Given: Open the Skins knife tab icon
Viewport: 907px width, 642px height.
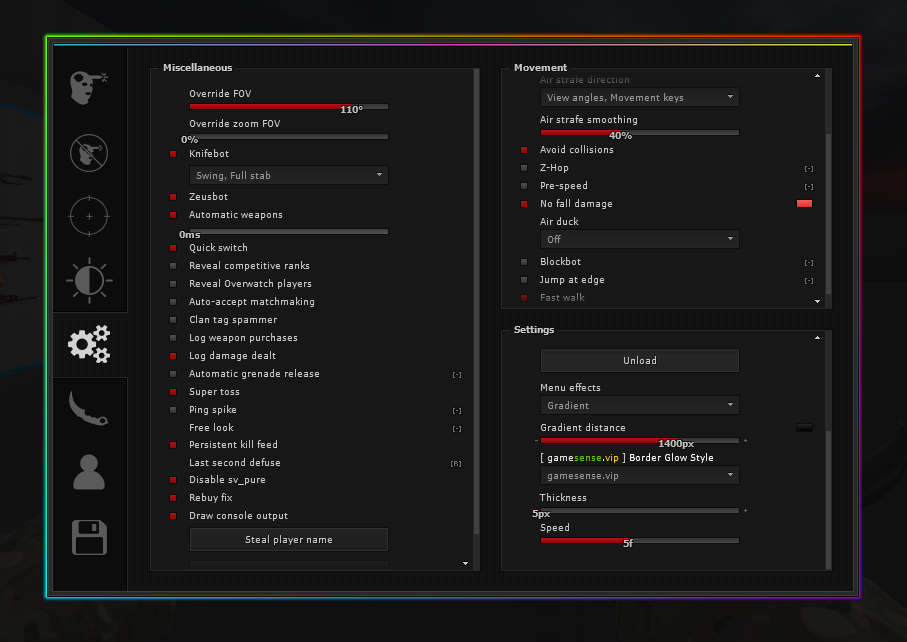Looking at the screenshot, I should tap(88, 408).
